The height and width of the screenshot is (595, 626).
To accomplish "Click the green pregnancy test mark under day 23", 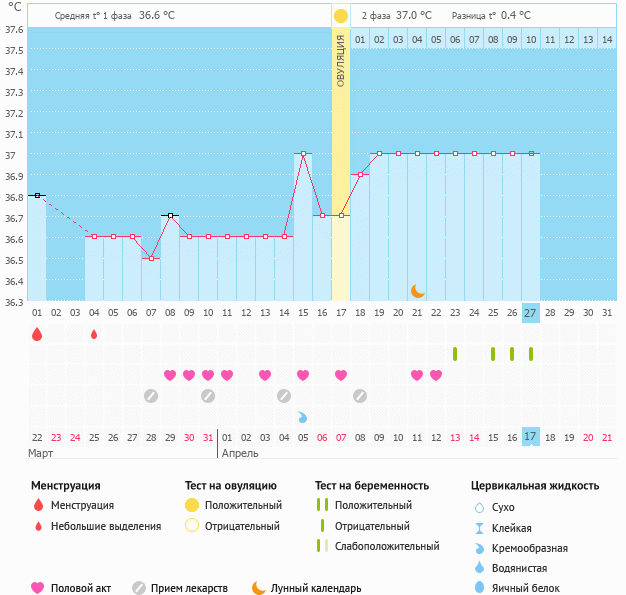I will pyautogui.click(x=455, y=354).
